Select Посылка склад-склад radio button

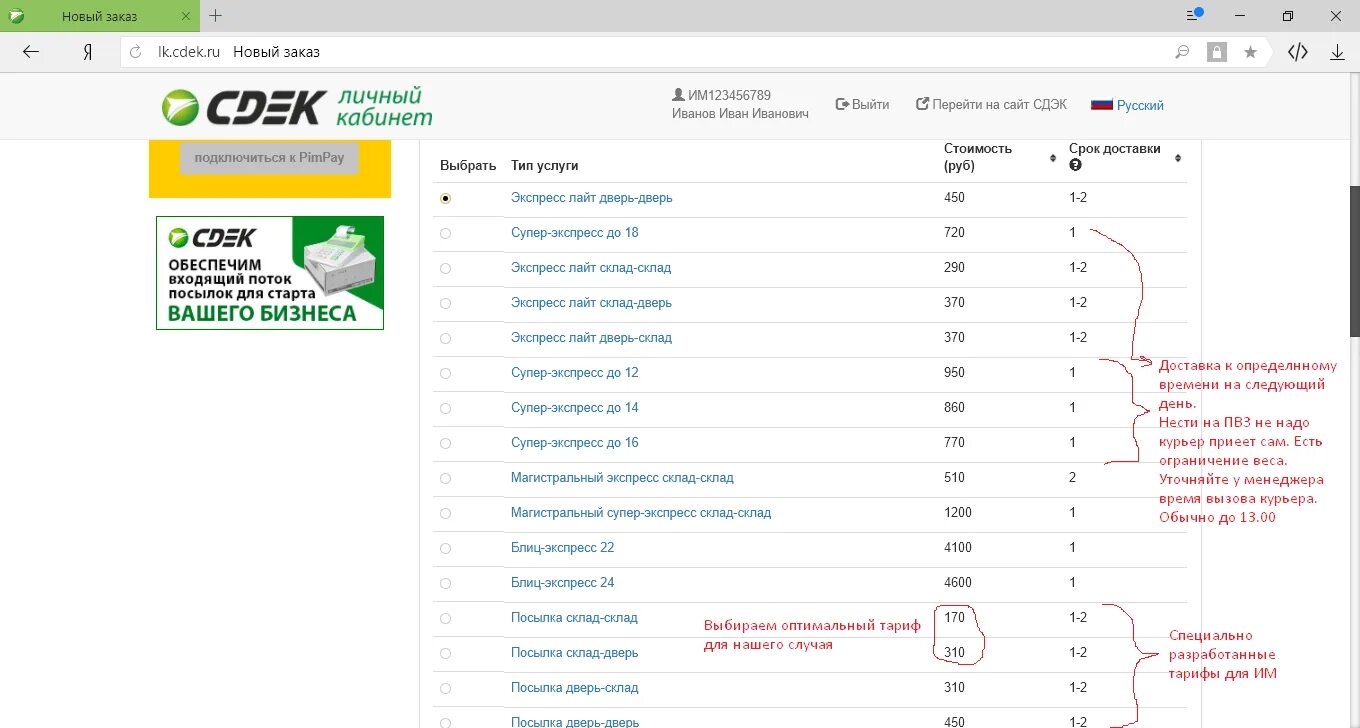point(445,618)
